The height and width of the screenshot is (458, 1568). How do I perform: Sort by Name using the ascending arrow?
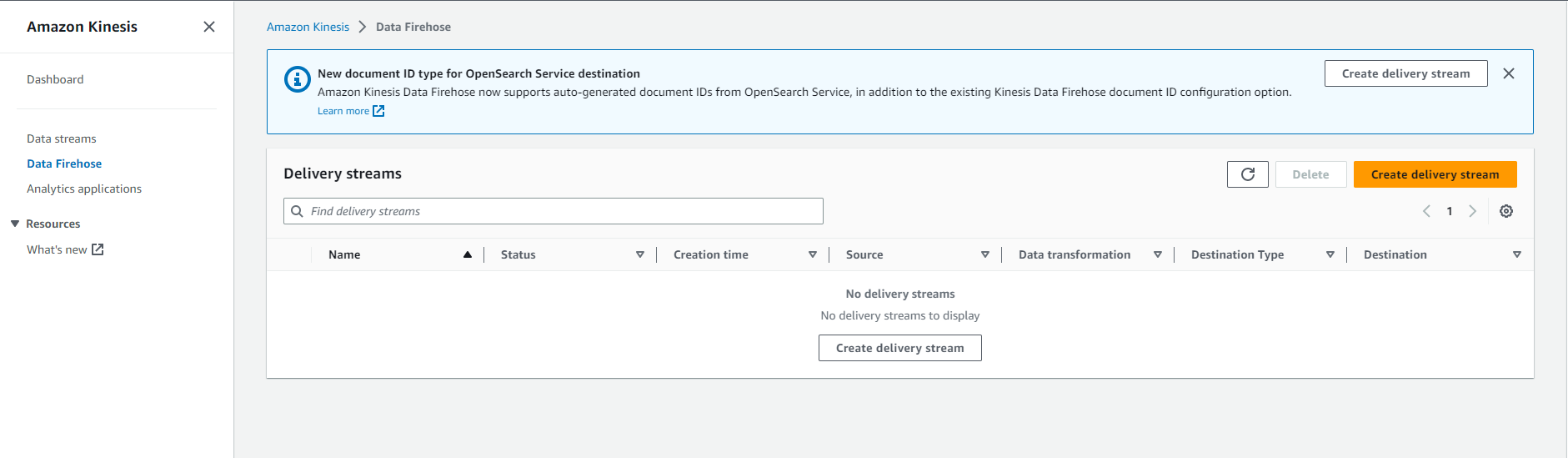[x=468, y=254]
